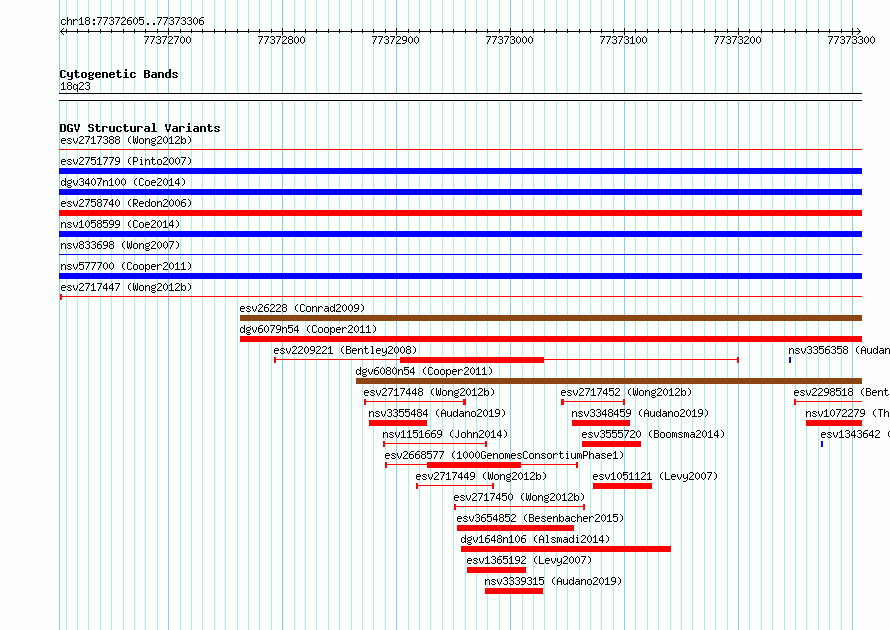This screenshot has height=630, width=890.
Task: Click the Cytogenetic Bands track title
Action: tap(119, 74)
